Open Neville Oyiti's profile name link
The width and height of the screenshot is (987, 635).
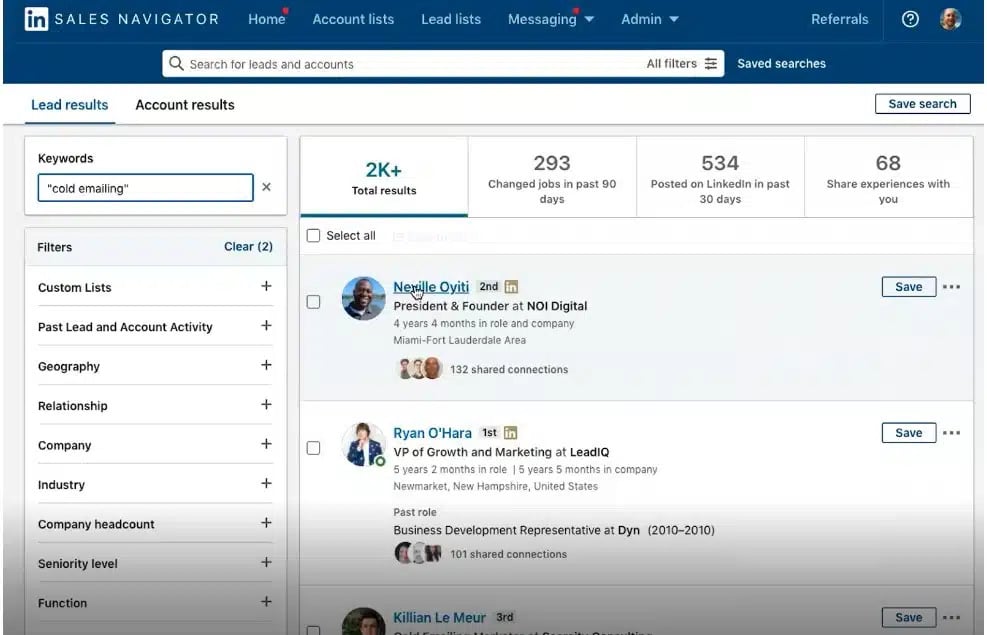pyautogui.click(x=431, y=287)
